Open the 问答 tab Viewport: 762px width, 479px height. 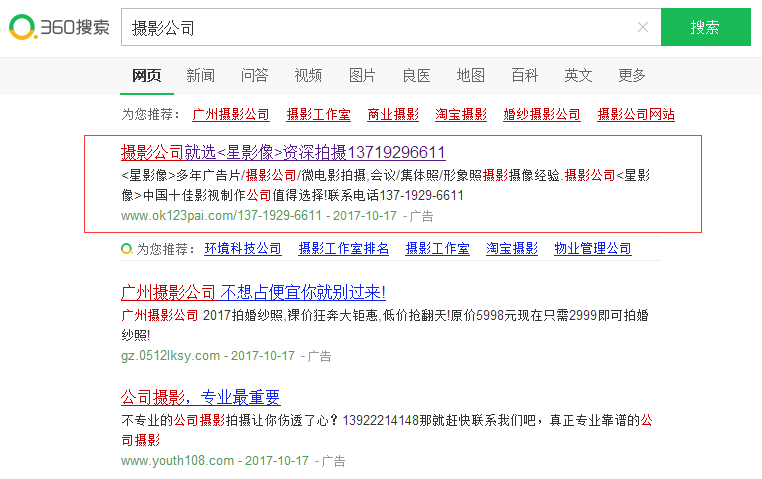[x=254, y=75]
